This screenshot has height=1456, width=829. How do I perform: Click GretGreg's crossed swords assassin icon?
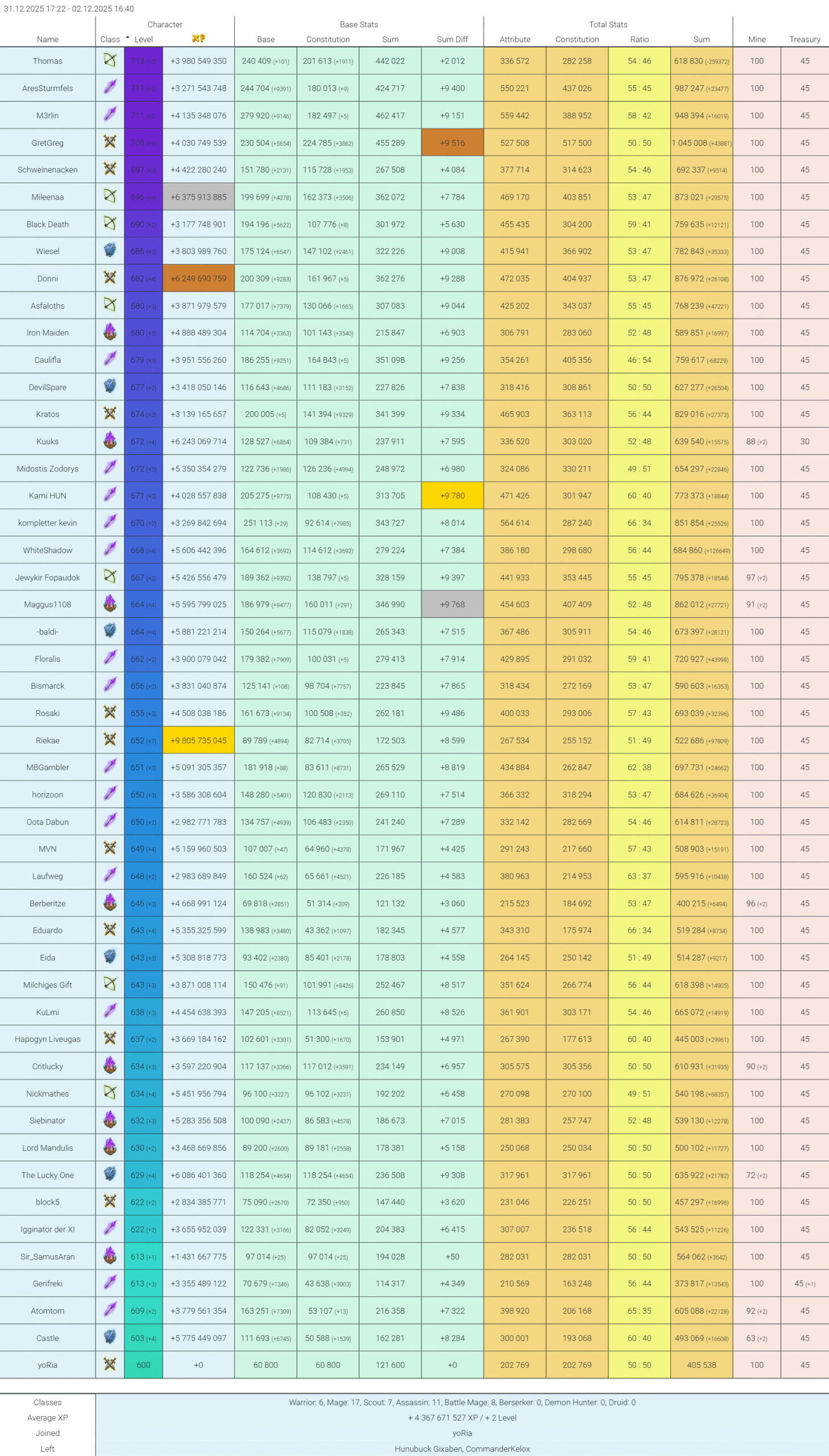(110, 142)
